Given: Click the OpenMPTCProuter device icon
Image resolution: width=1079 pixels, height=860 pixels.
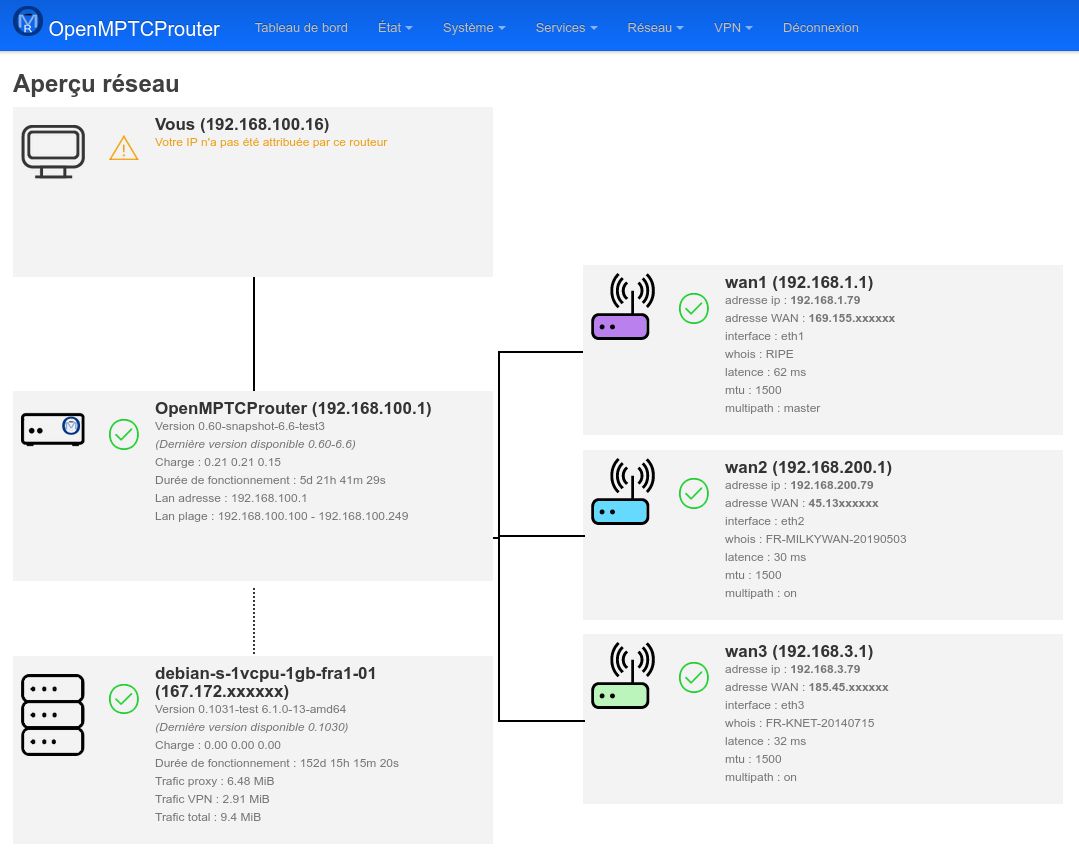Looking at the screenshot, I should point(52,429).
